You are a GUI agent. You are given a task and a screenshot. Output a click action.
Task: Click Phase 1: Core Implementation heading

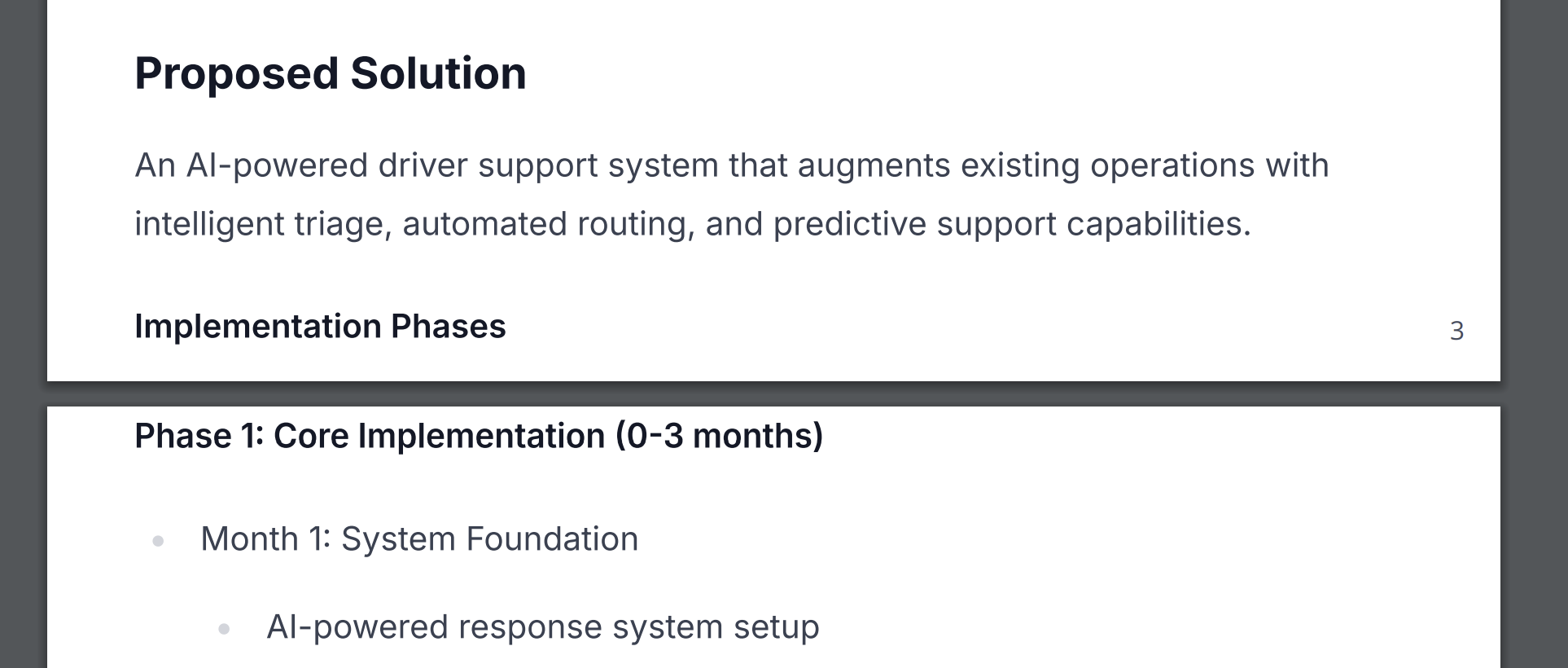[x=479, y=436]
